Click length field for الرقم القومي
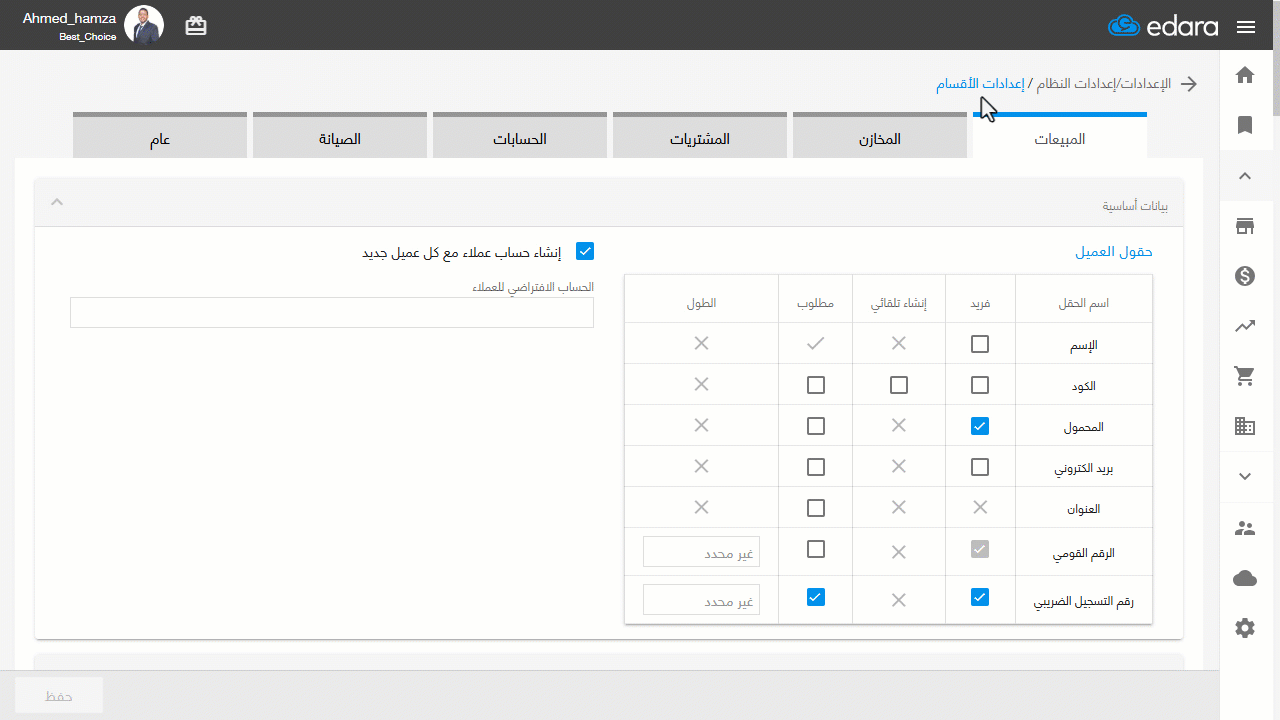Image resolution: width=1280 pixels, height=720 pixels. [701, 551]
